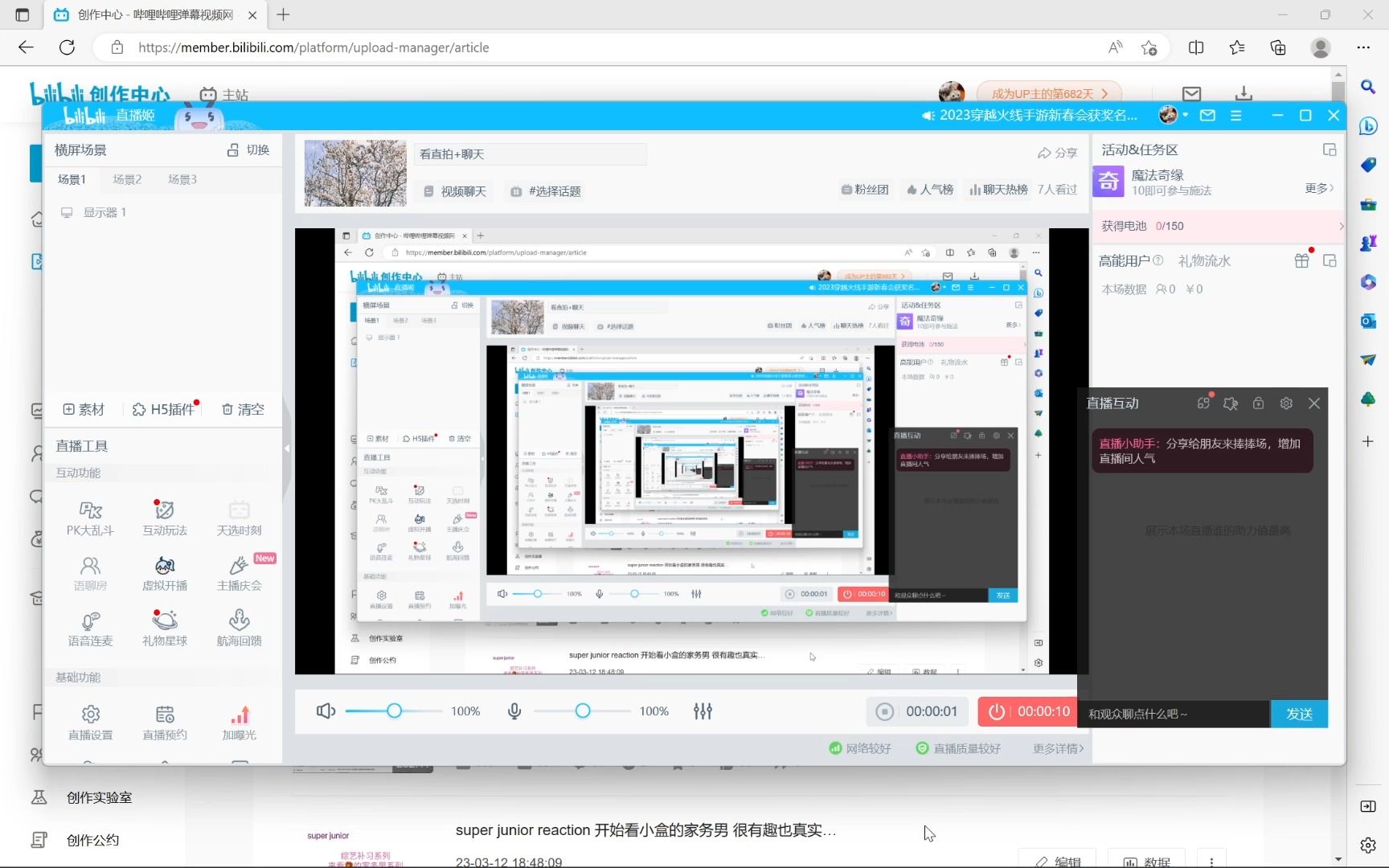This screenshot has height=868, width=1389.
Task: Open the audio mixer settings icon
Action: point(703,711)
